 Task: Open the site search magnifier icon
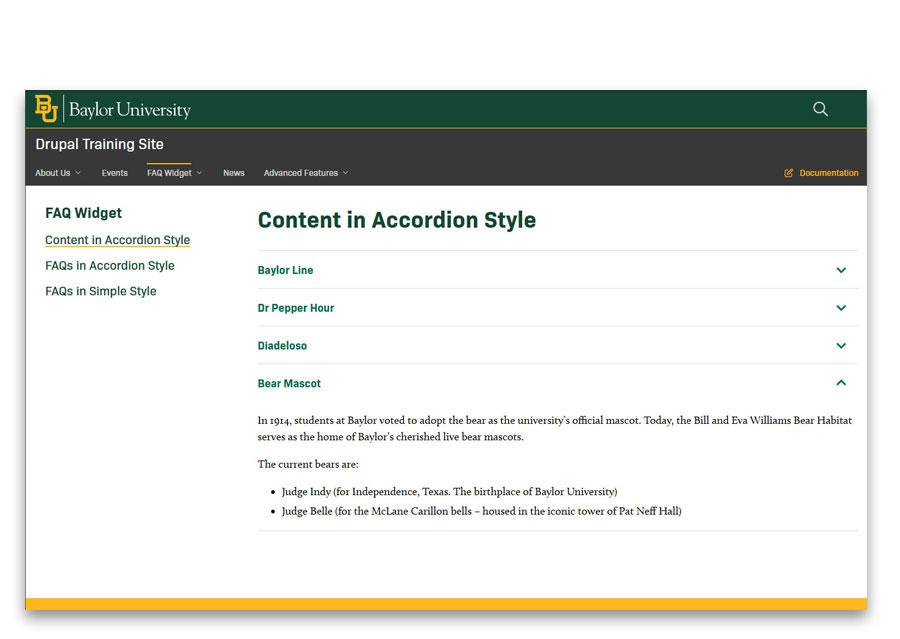pyautogui.click(x=820, y=109)
